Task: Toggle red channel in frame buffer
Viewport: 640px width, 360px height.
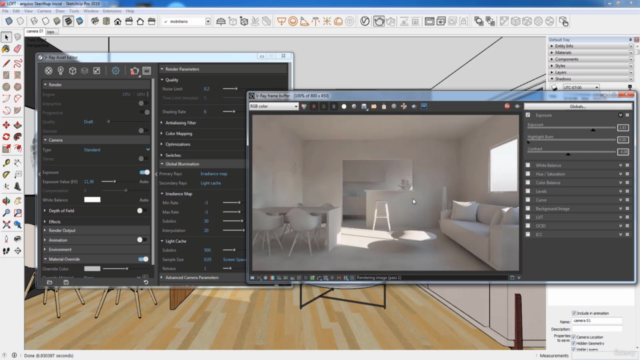Action: pos(314,106)
